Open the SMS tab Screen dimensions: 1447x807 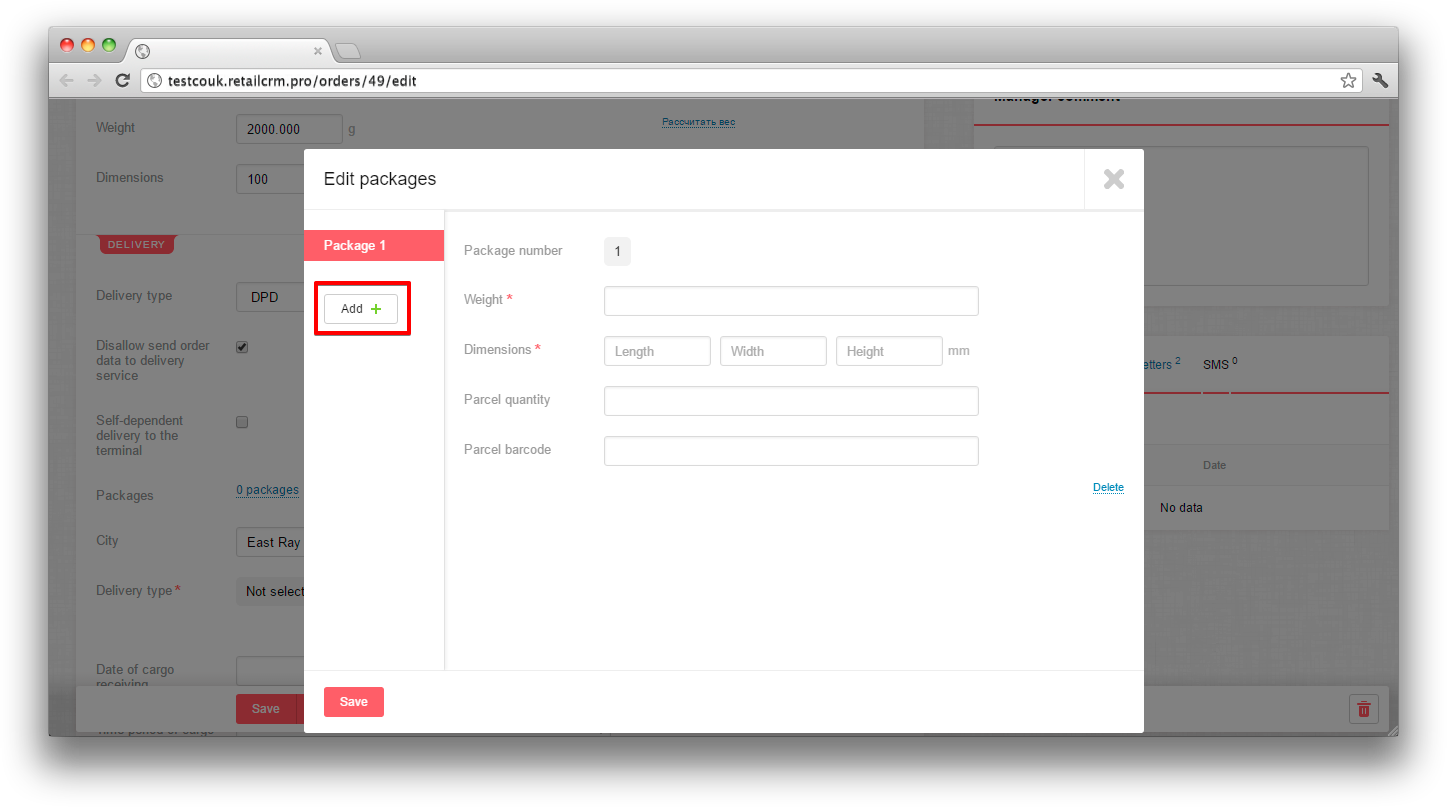tap(1216, 365)
